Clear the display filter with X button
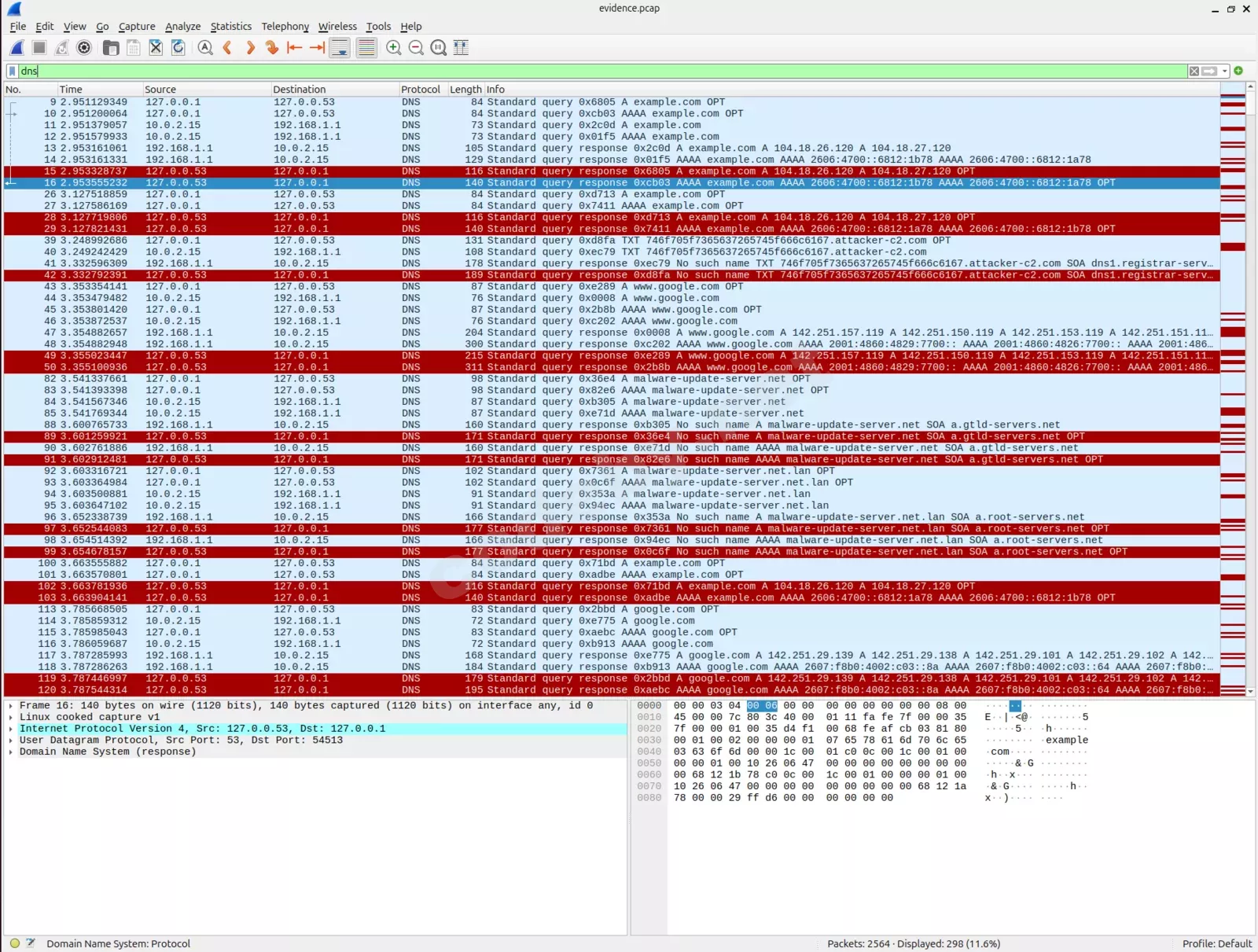 pos(1194,72)
